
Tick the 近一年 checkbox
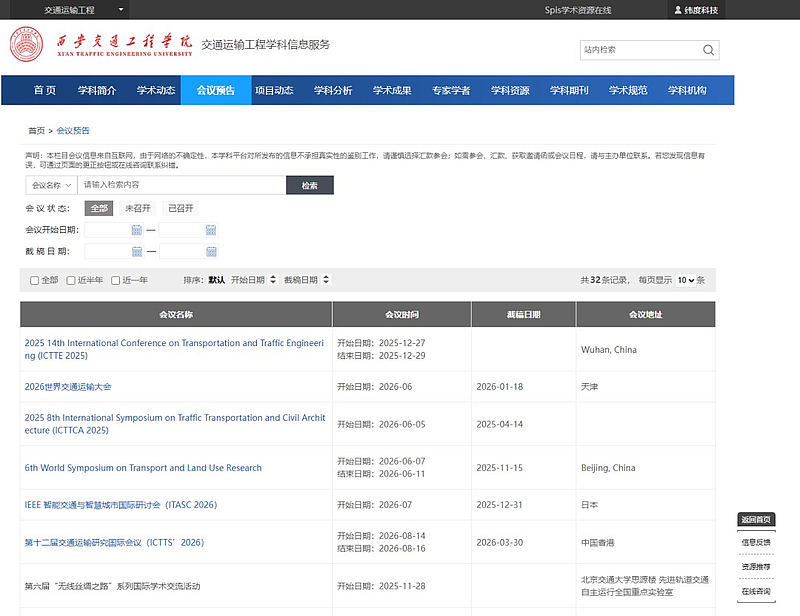(116, 281)
